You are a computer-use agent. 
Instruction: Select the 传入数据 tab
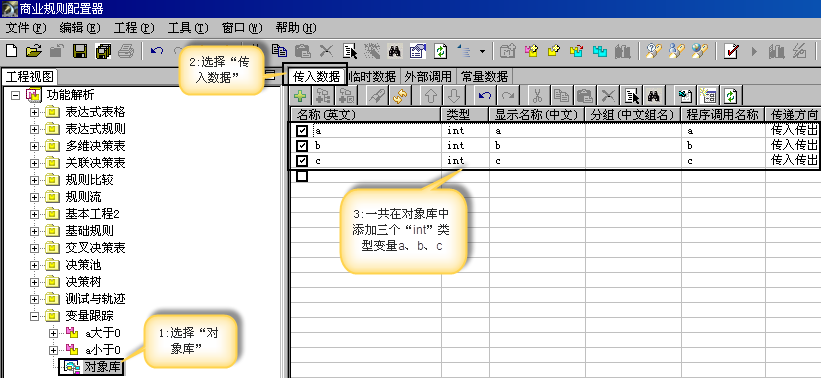[316, 76]
